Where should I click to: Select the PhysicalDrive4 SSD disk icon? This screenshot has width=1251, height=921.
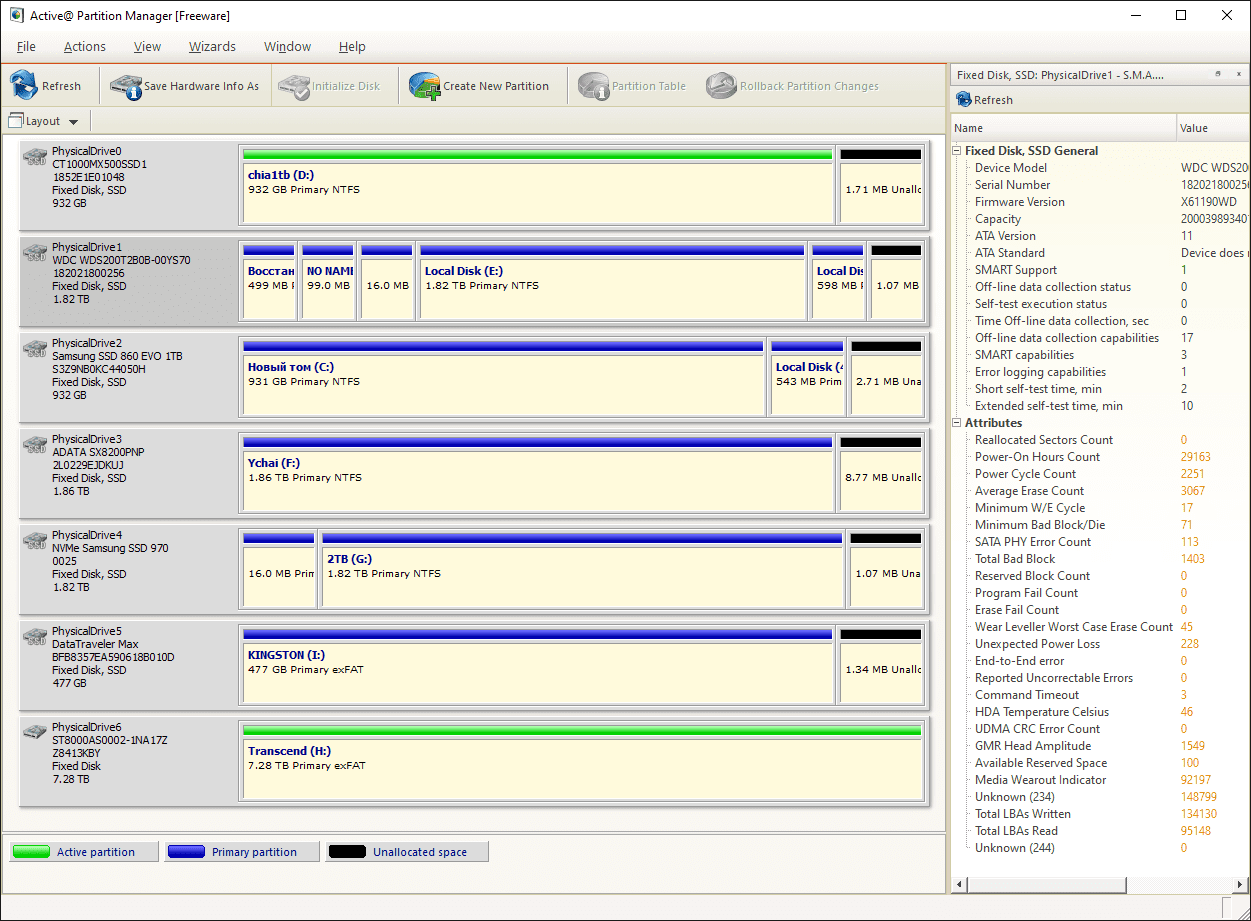[36, 540]
